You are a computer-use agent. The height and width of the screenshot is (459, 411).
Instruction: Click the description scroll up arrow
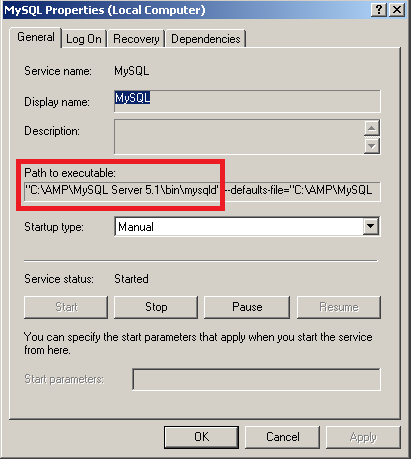tap(372, 128)
